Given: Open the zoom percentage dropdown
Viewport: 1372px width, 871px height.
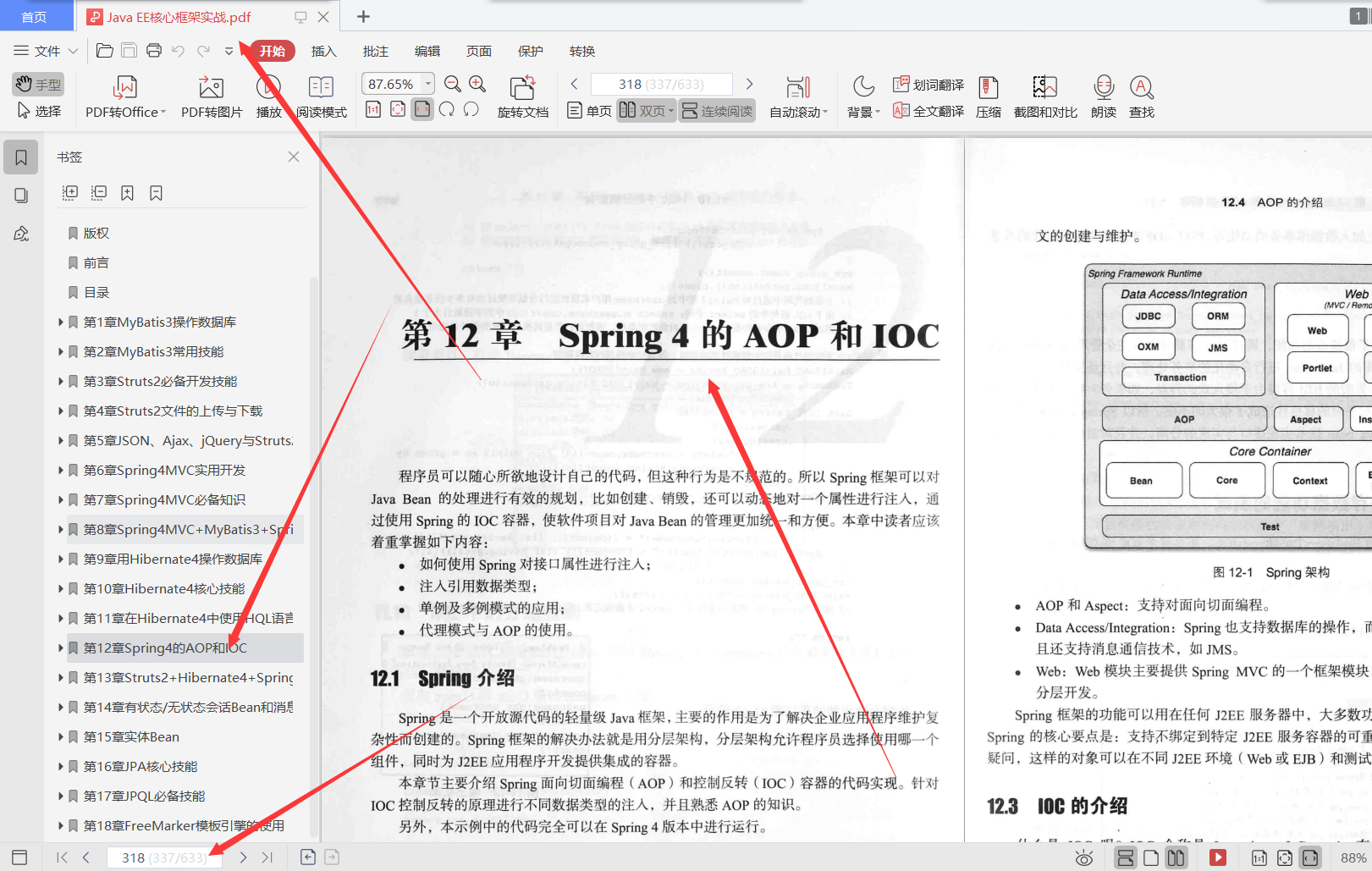Looking at the screenshot, I should 428,84.
